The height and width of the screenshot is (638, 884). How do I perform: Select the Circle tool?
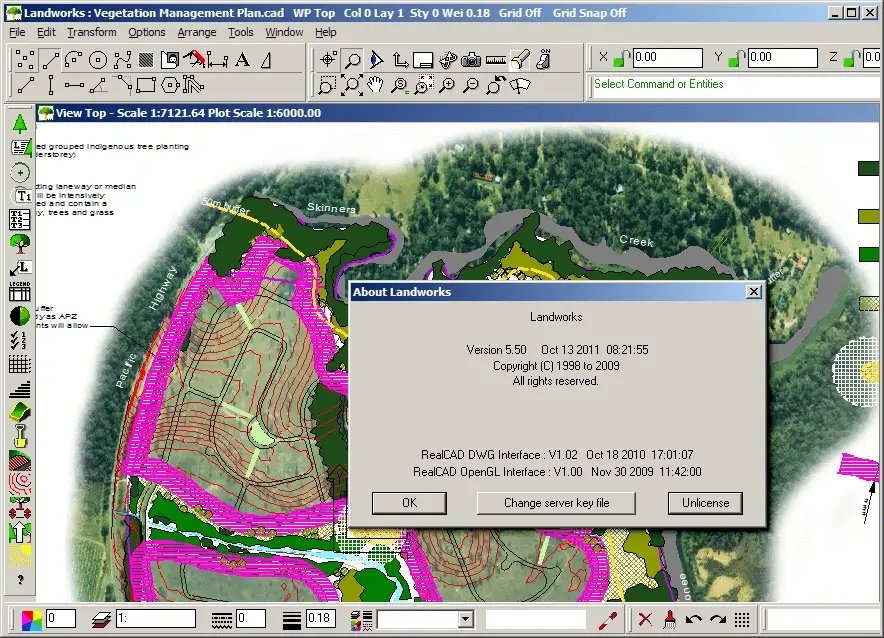click(98, 59)
